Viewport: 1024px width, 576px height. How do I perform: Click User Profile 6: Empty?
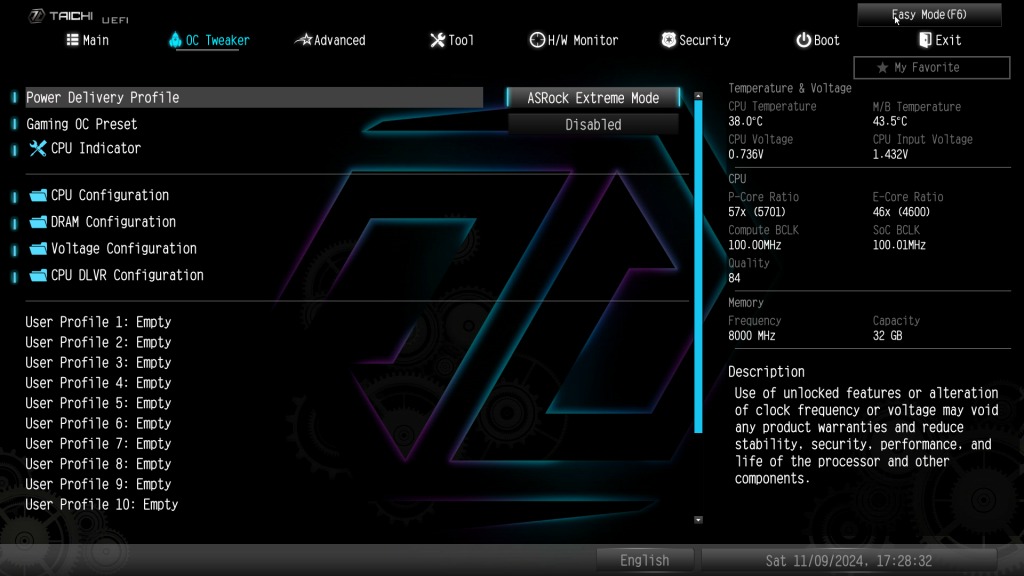pos(98,423)
